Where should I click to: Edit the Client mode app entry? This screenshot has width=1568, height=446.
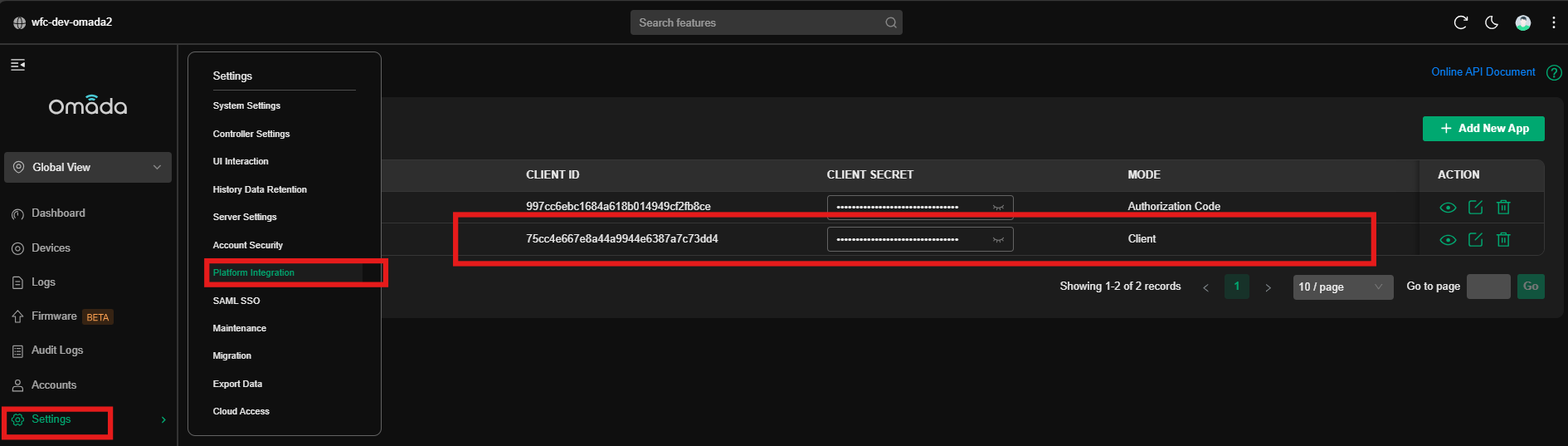(x=1476, y=239)
